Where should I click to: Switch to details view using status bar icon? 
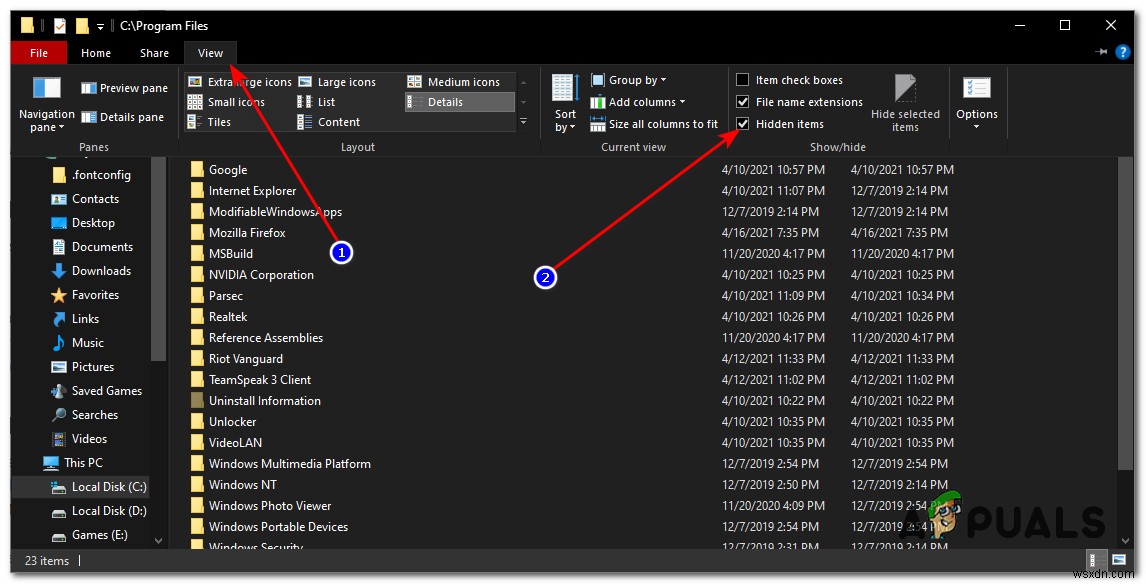pos(1096,561)
